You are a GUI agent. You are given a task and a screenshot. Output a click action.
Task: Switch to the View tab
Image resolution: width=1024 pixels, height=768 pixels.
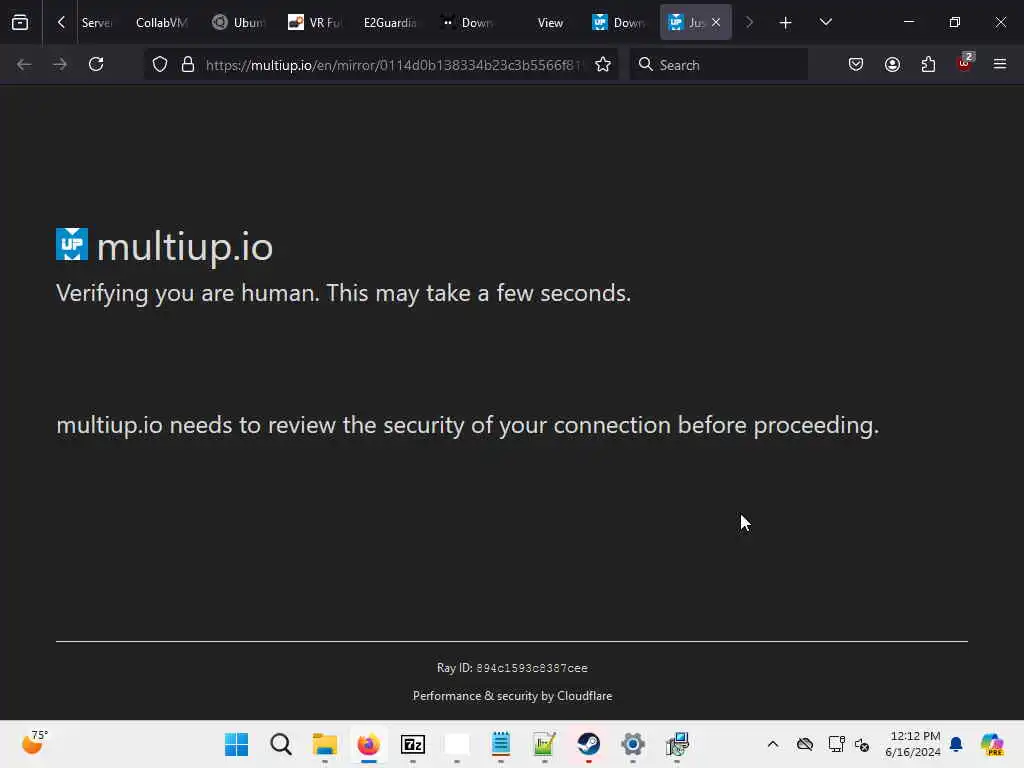coord(550,23)
